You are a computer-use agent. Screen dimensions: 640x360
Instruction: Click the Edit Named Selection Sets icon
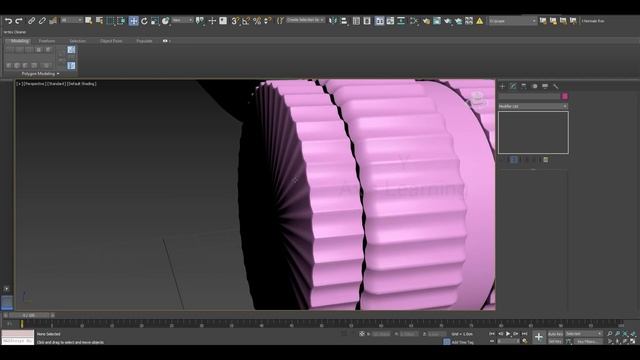click(x=280, y=21)
